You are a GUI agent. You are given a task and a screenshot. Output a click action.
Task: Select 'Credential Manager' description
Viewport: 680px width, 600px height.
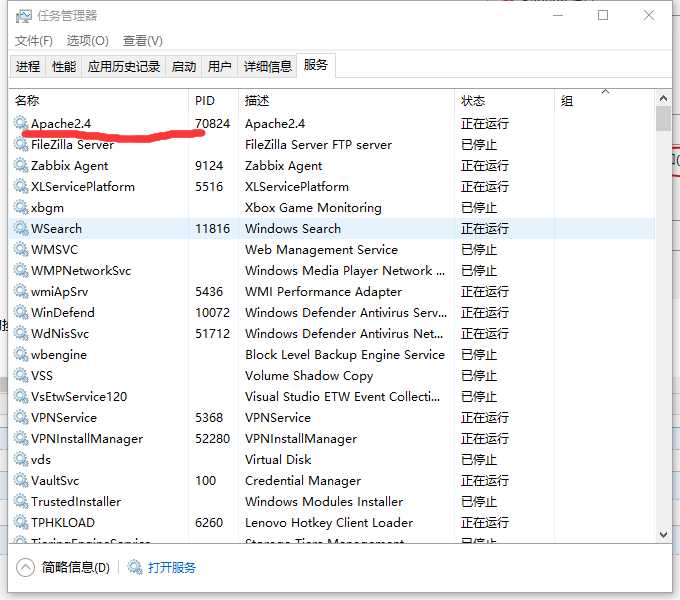pyautogui.click(x=303, y=481)
